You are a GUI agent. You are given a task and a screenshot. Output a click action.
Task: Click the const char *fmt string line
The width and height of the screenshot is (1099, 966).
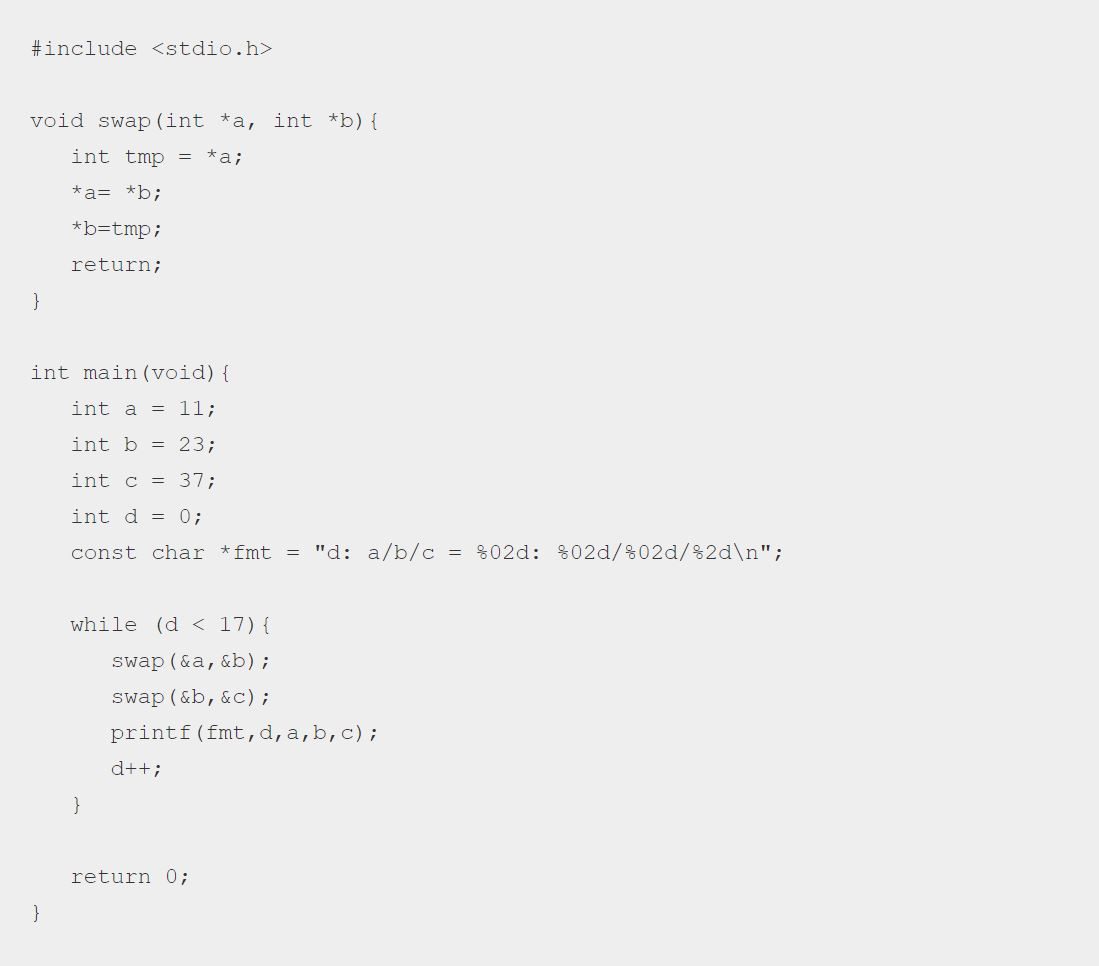[x=427, y=553]
